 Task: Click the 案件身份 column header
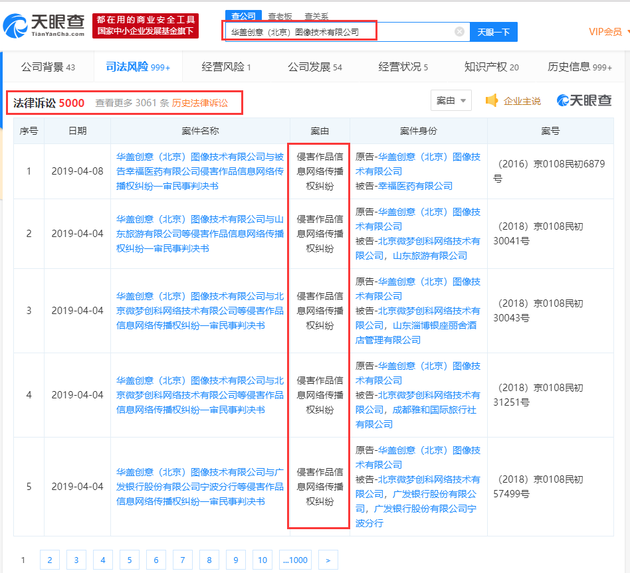click(418, 131)
